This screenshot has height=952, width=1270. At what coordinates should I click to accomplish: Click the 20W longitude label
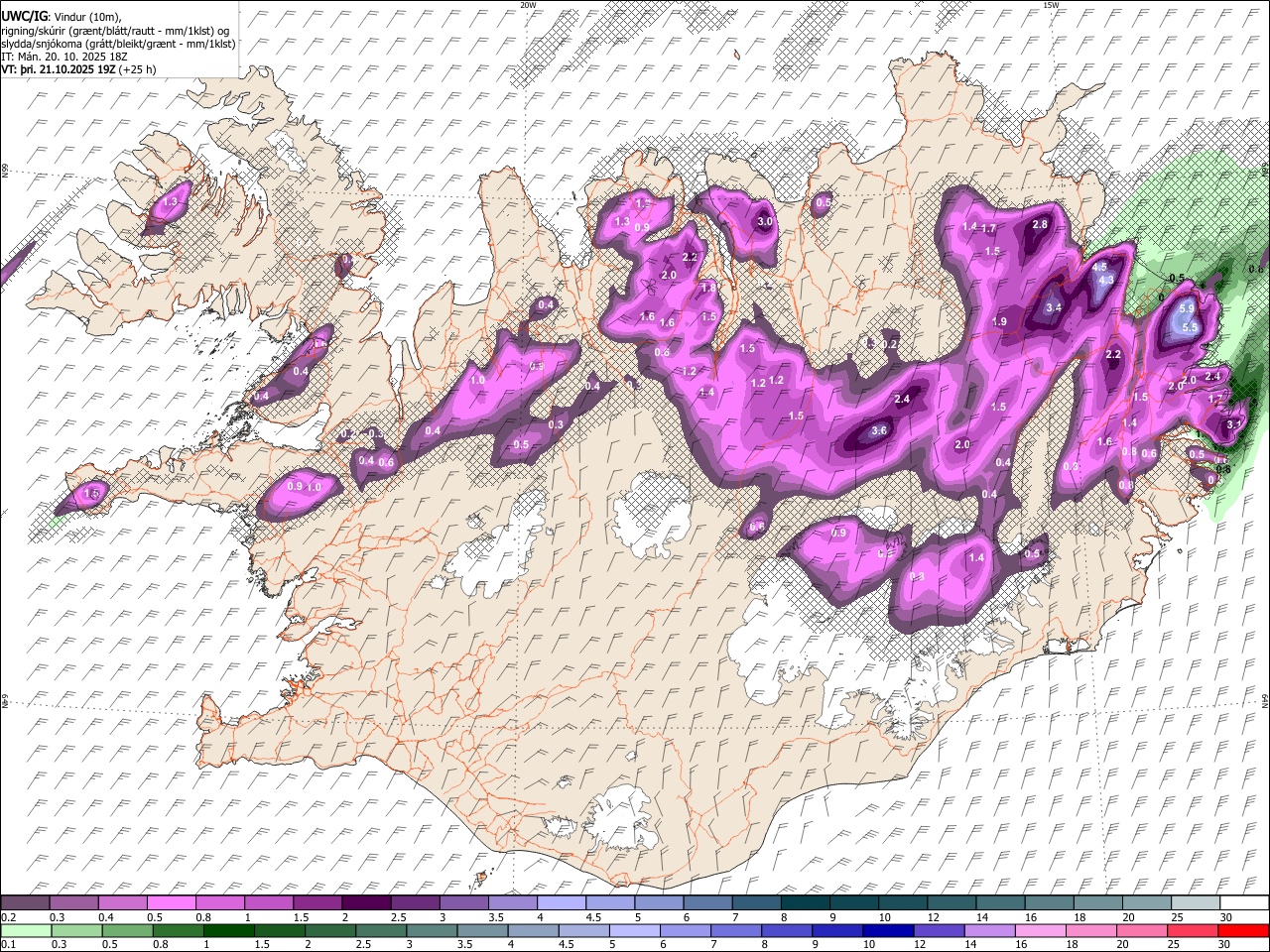528,5
